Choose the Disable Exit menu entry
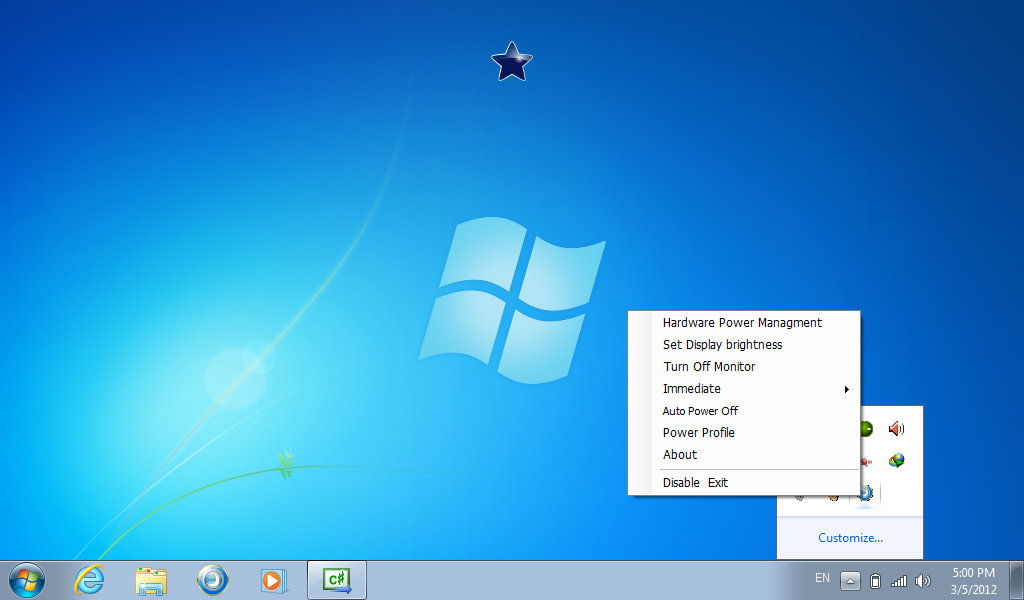Viewport: 1024px width, 600px height. coord(743,482)
